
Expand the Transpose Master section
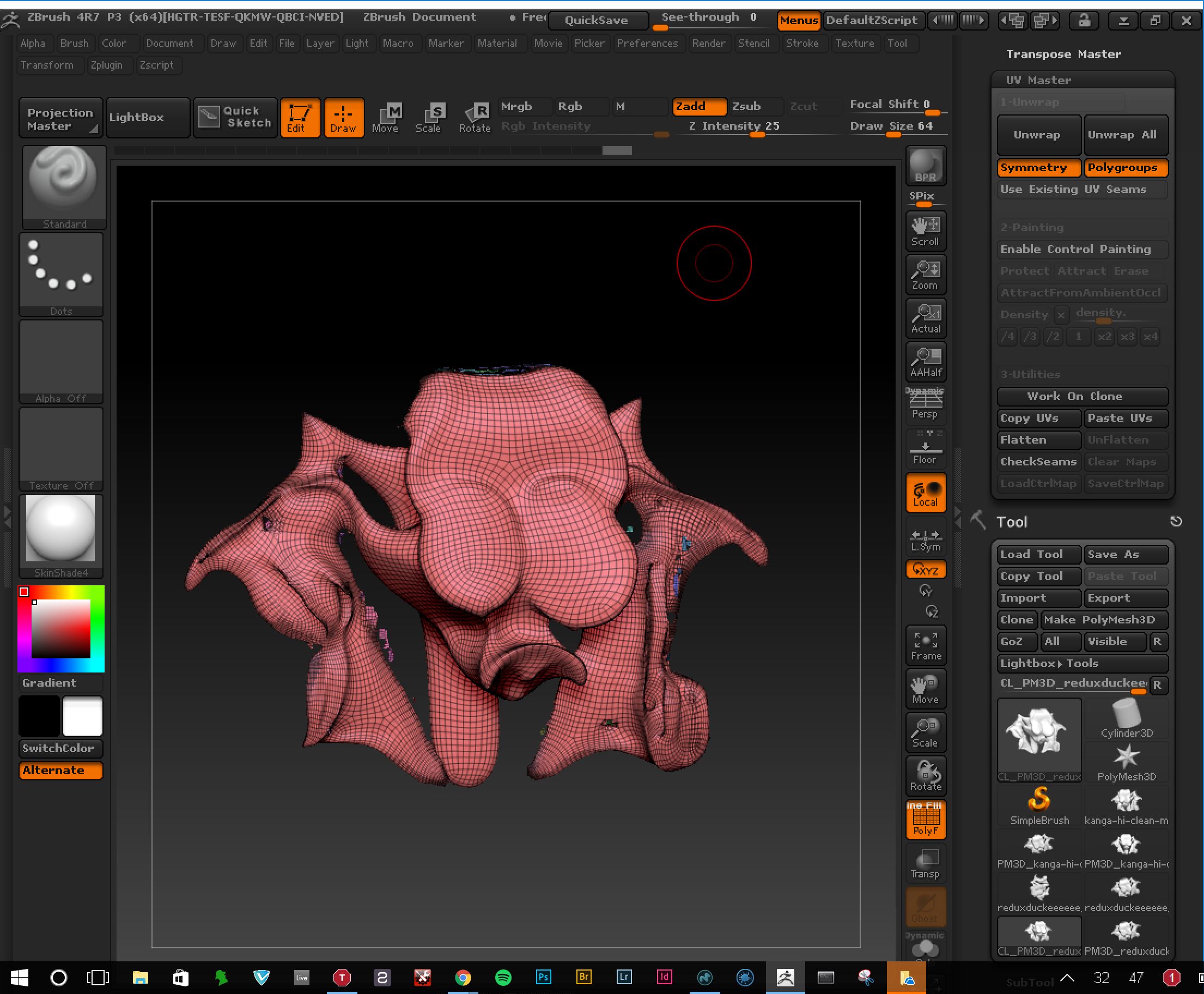coord(1063,54)
